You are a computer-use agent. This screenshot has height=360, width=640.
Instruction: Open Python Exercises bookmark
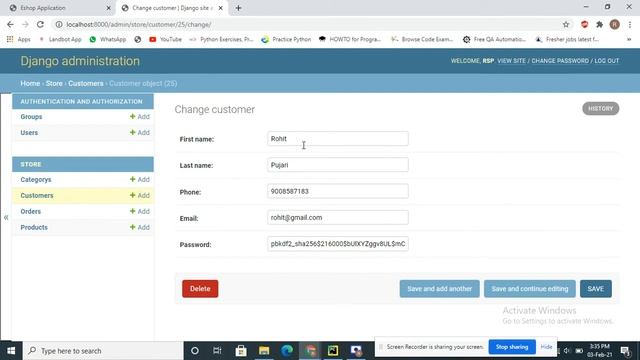click(x=221, y=39)
